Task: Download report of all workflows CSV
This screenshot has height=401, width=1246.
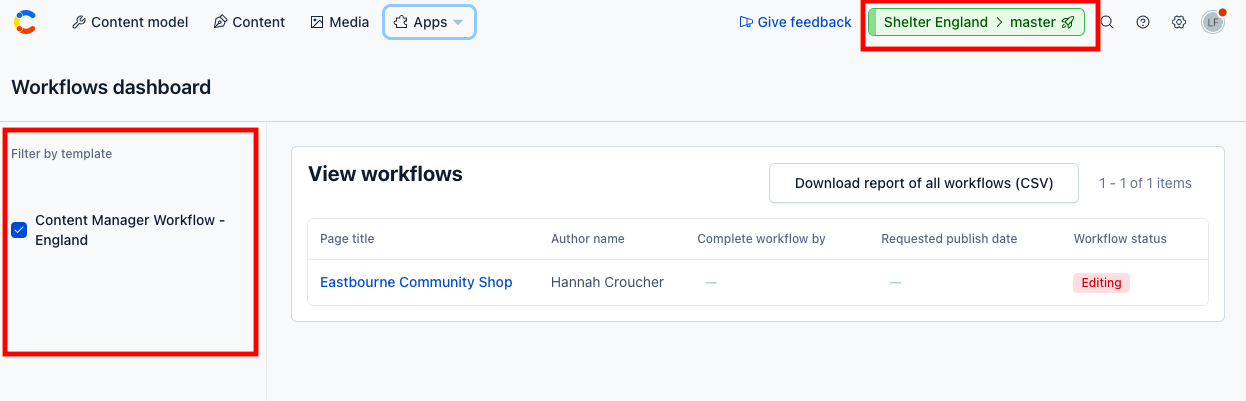Action: [924, 183]
